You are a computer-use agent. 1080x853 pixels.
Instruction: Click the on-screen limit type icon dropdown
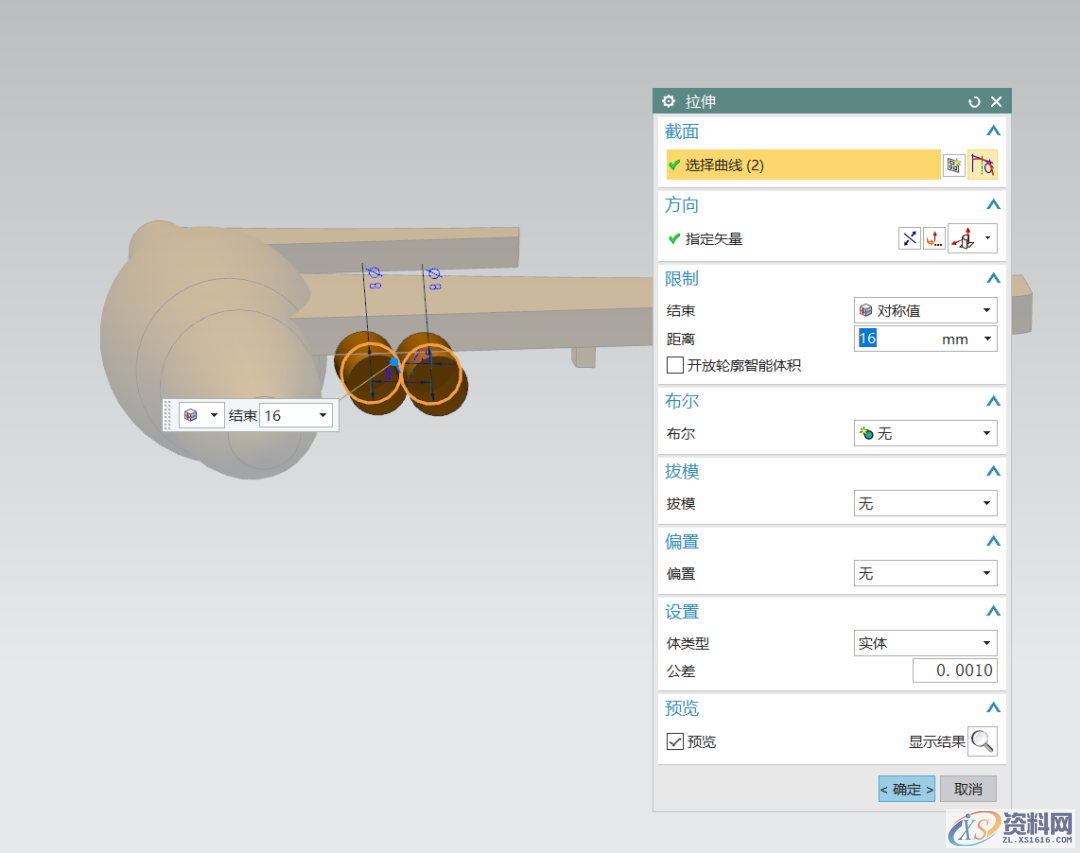click(x=200, y=415)
